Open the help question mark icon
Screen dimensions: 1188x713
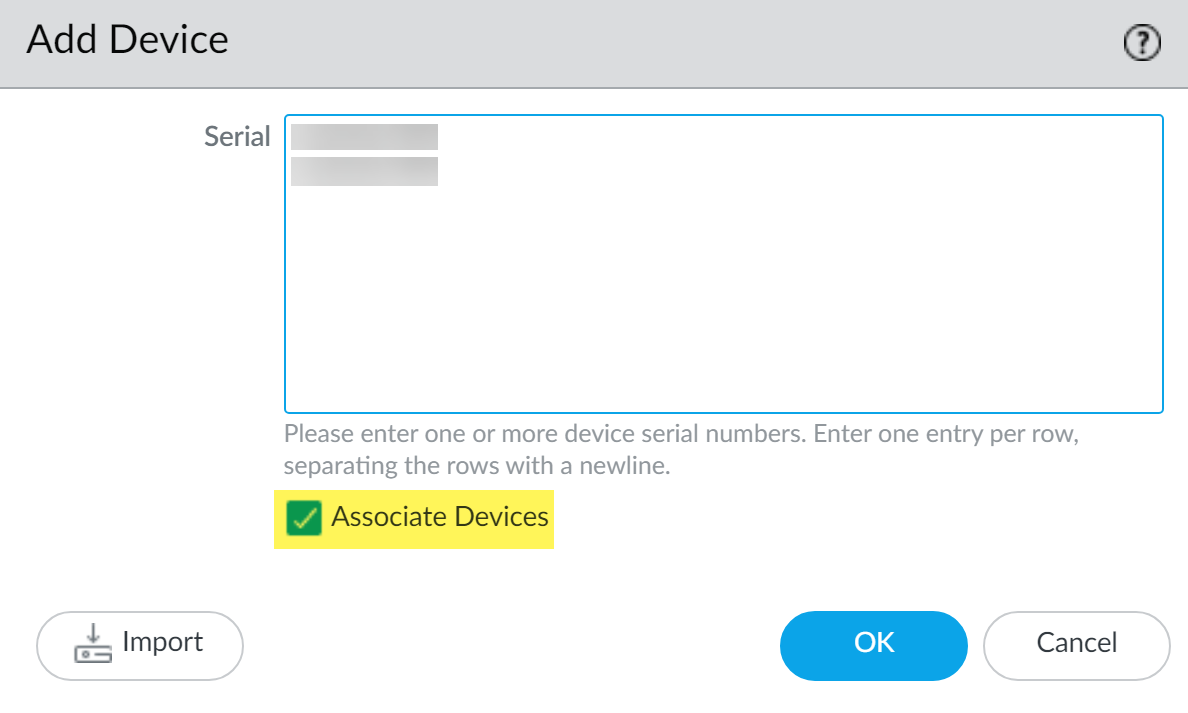coord(1142,43)
